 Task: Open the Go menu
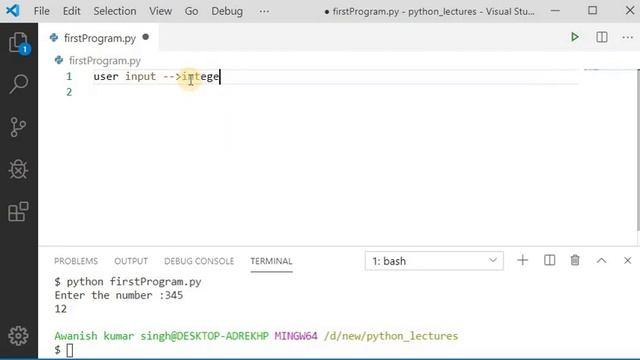[x=191, y=11]
